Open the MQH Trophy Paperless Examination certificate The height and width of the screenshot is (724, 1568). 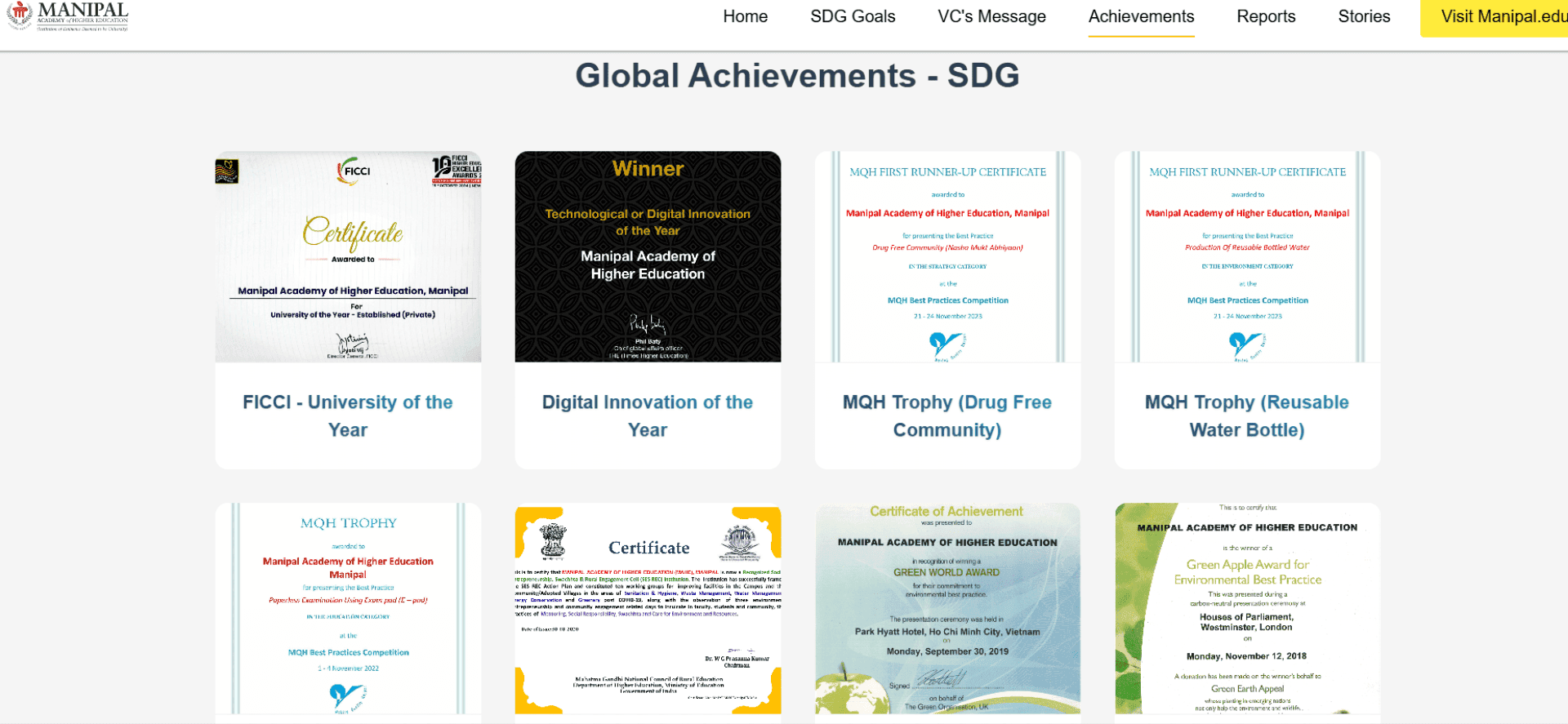(x=348, y=609)
